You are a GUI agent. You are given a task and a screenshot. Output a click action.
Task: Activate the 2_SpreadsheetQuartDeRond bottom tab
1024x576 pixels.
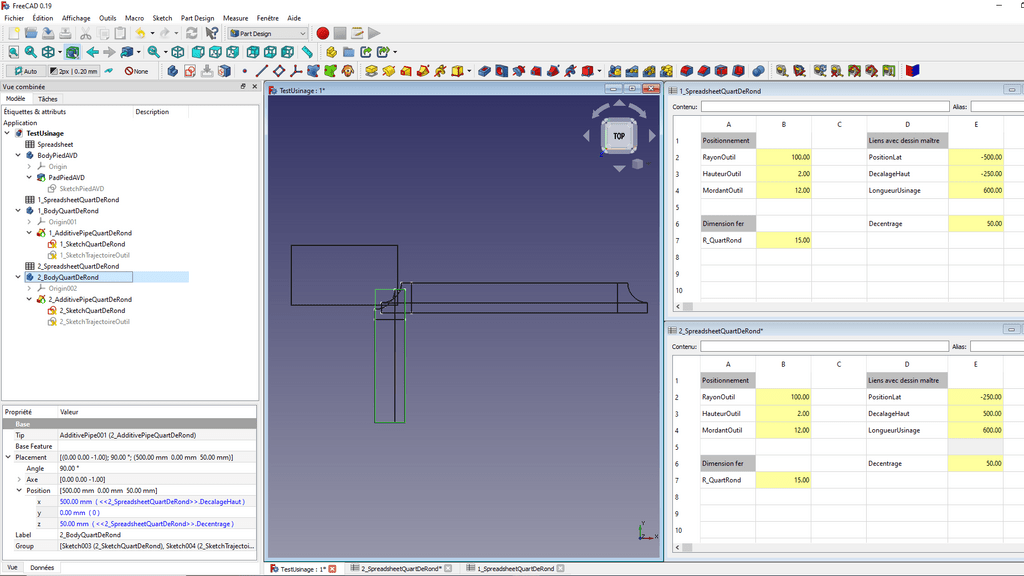[401, 569]
